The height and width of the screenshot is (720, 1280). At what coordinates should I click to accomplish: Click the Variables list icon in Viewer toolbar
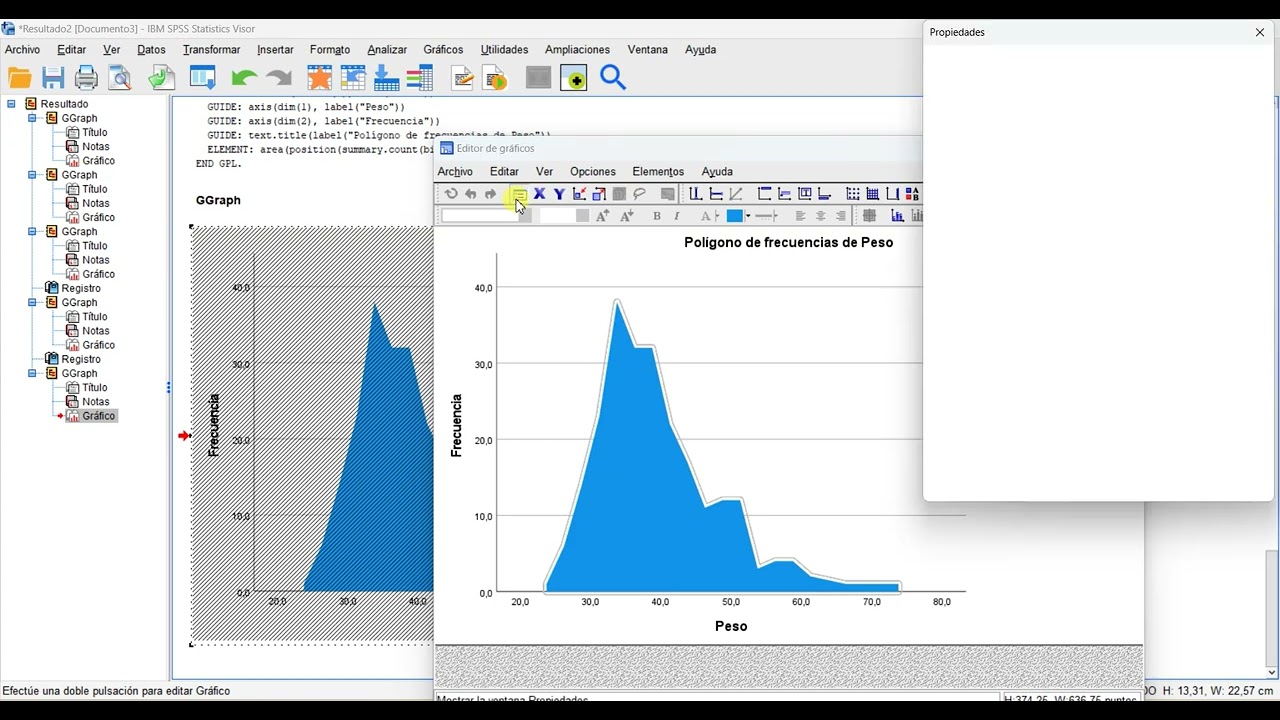tap(420, 78)
